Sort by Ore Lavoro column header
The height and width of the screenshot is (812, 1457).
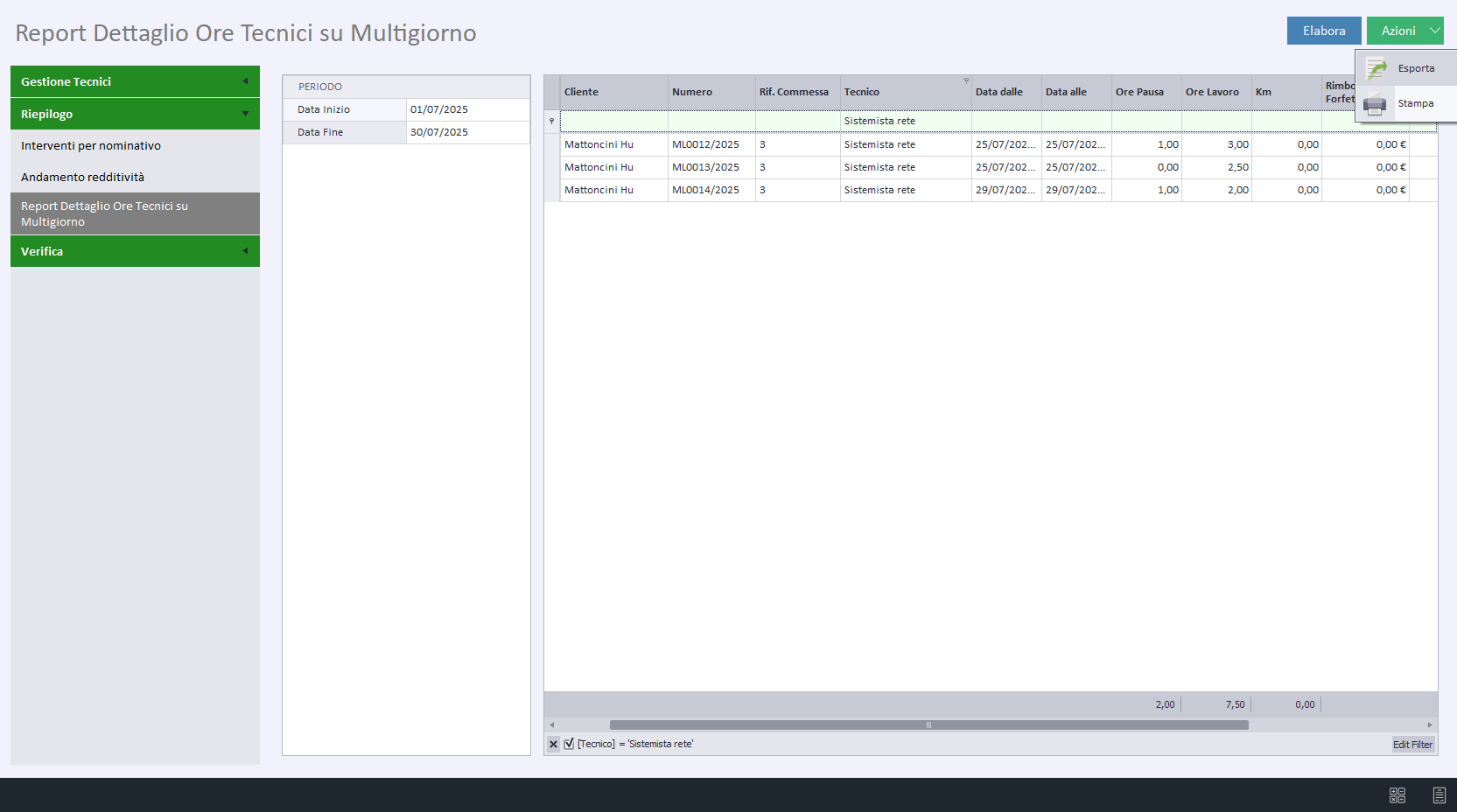point(1216,92)
